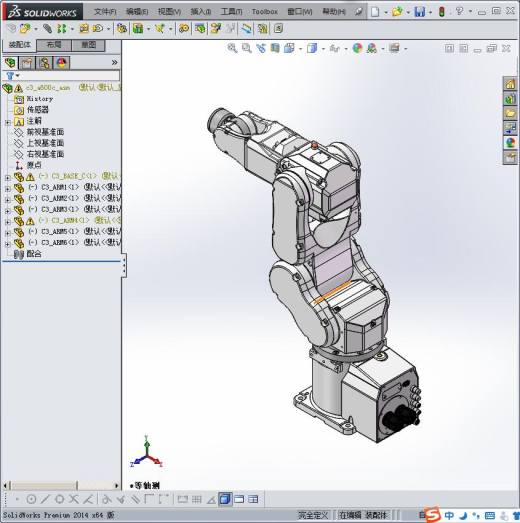This screenshot has height=523, width=520.
Task: Switch to the 装配体 tab
Action: 19,45
